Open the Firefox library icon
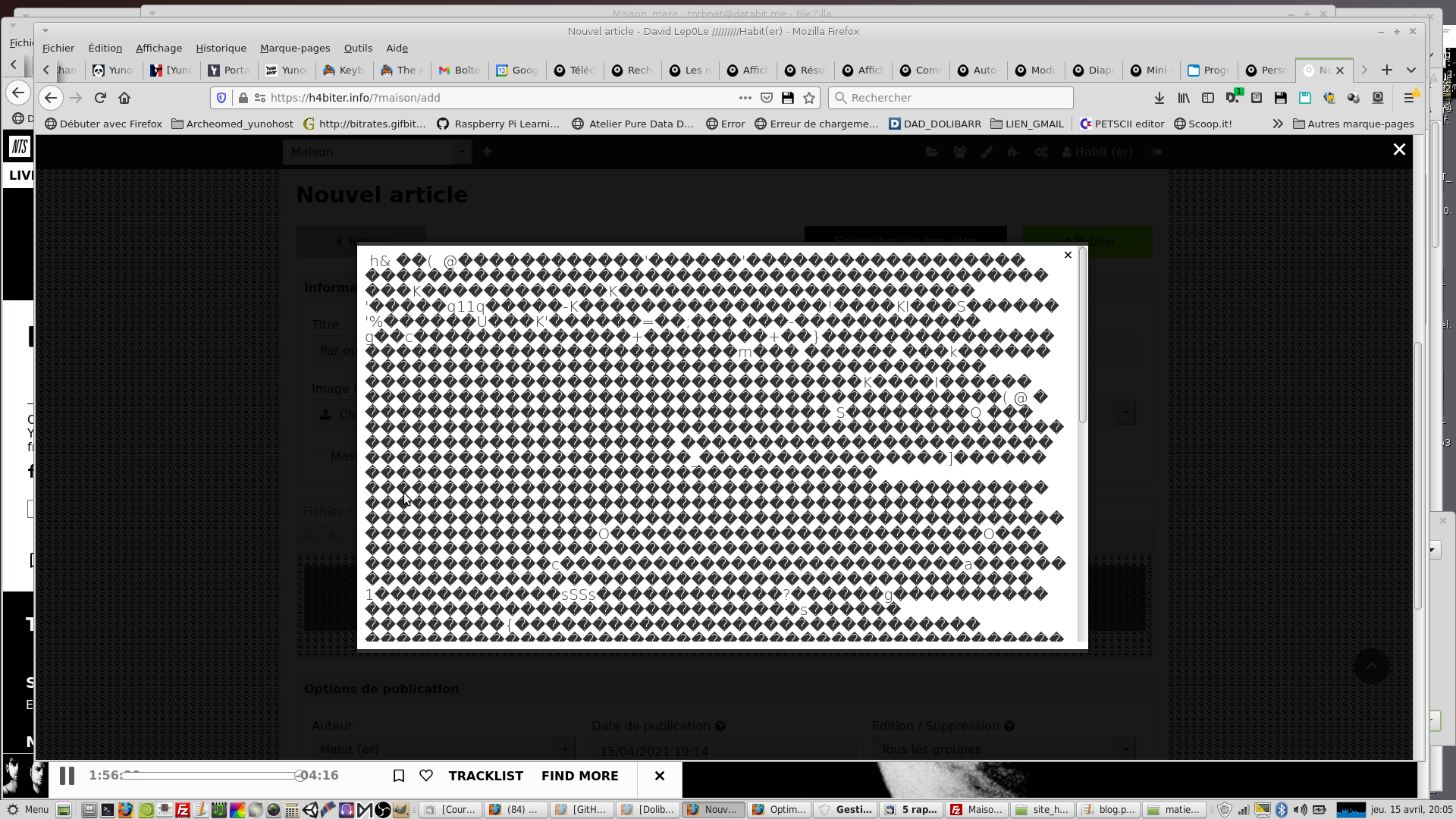1456x819 pixels. (x=1183, y=98)
